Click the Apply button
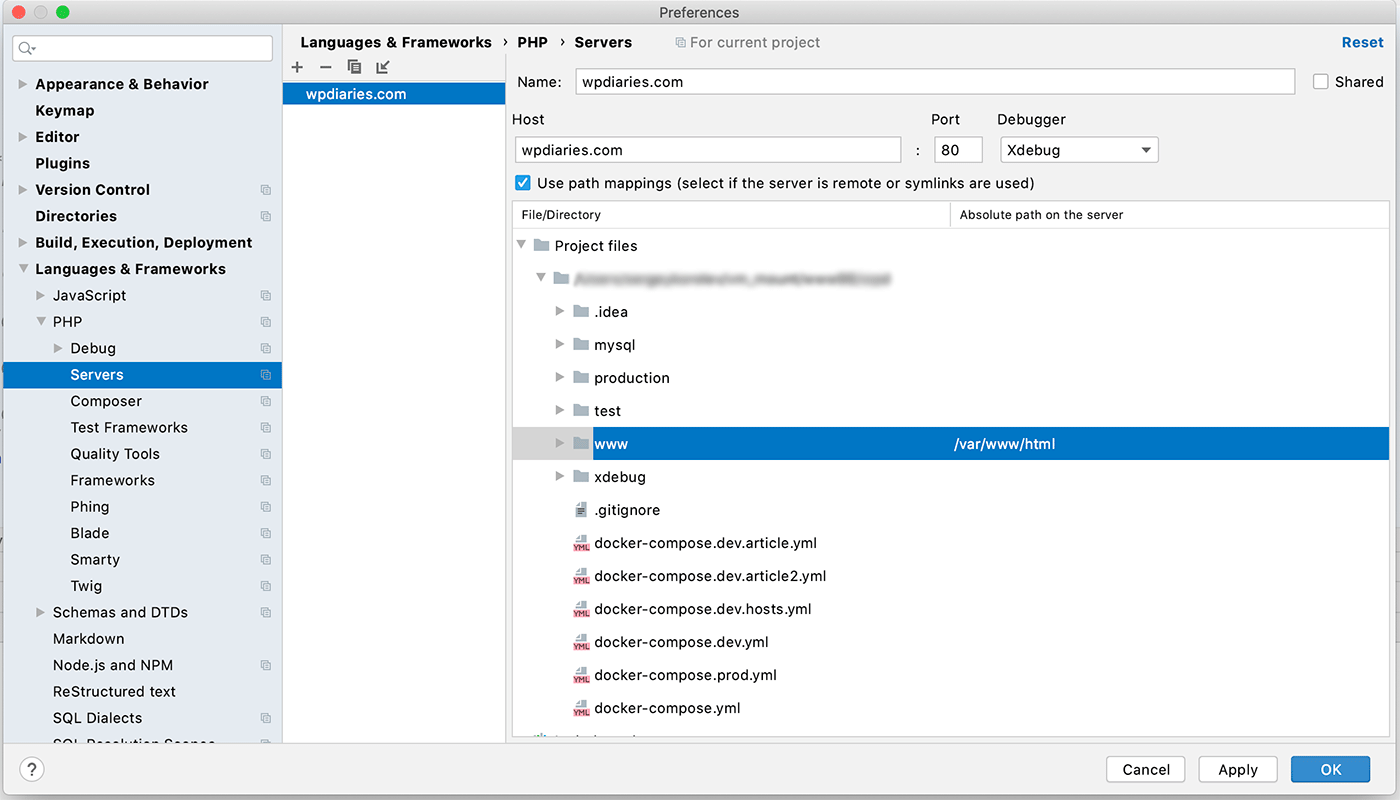The image size is (1400, 800). click(1238, 769)
